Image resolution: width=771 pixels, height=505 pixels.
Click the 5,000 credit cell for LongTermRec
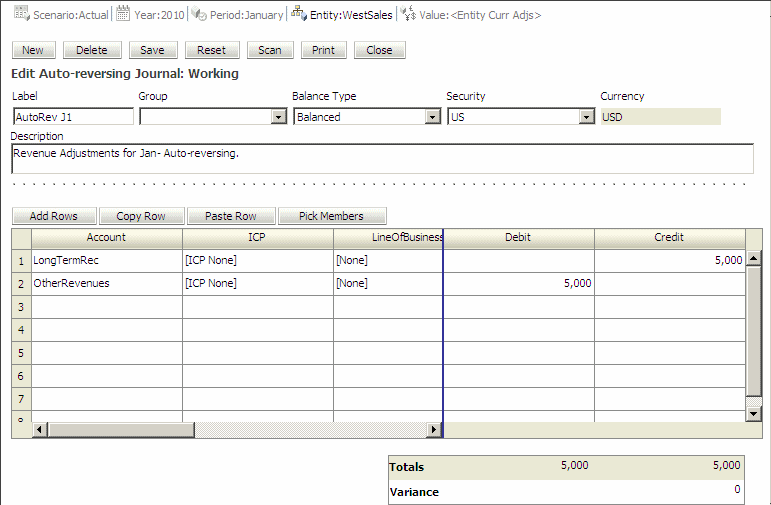pyautogui.click(x=670, y=261)
